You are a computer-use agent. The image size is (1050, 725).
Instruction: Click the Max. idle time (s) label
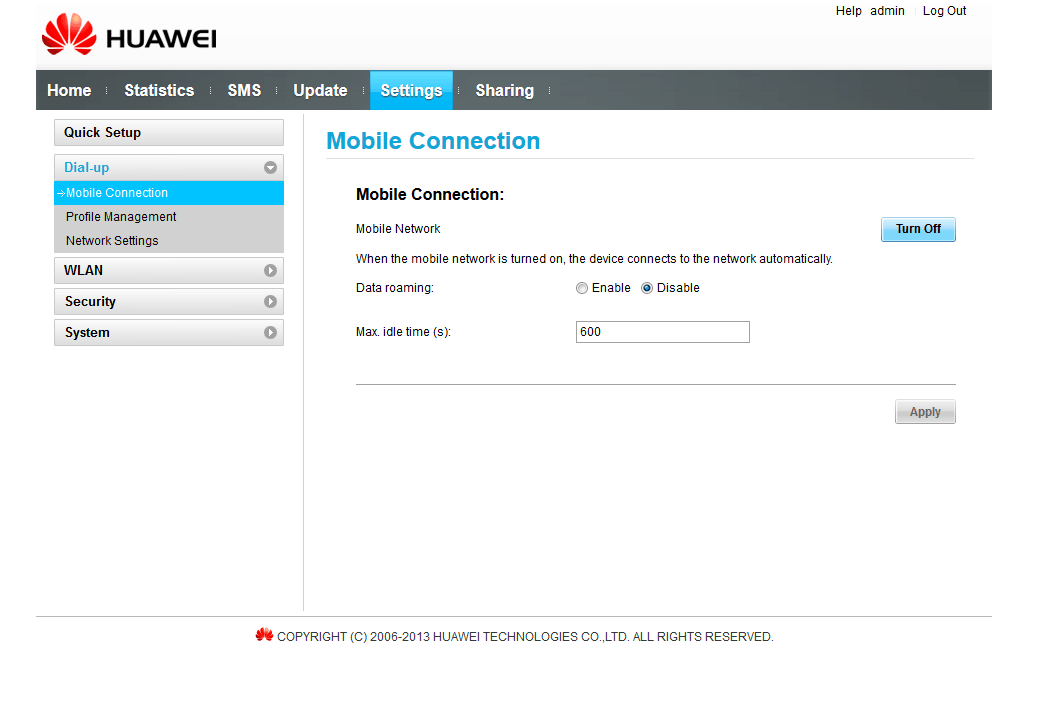[403, 332]
